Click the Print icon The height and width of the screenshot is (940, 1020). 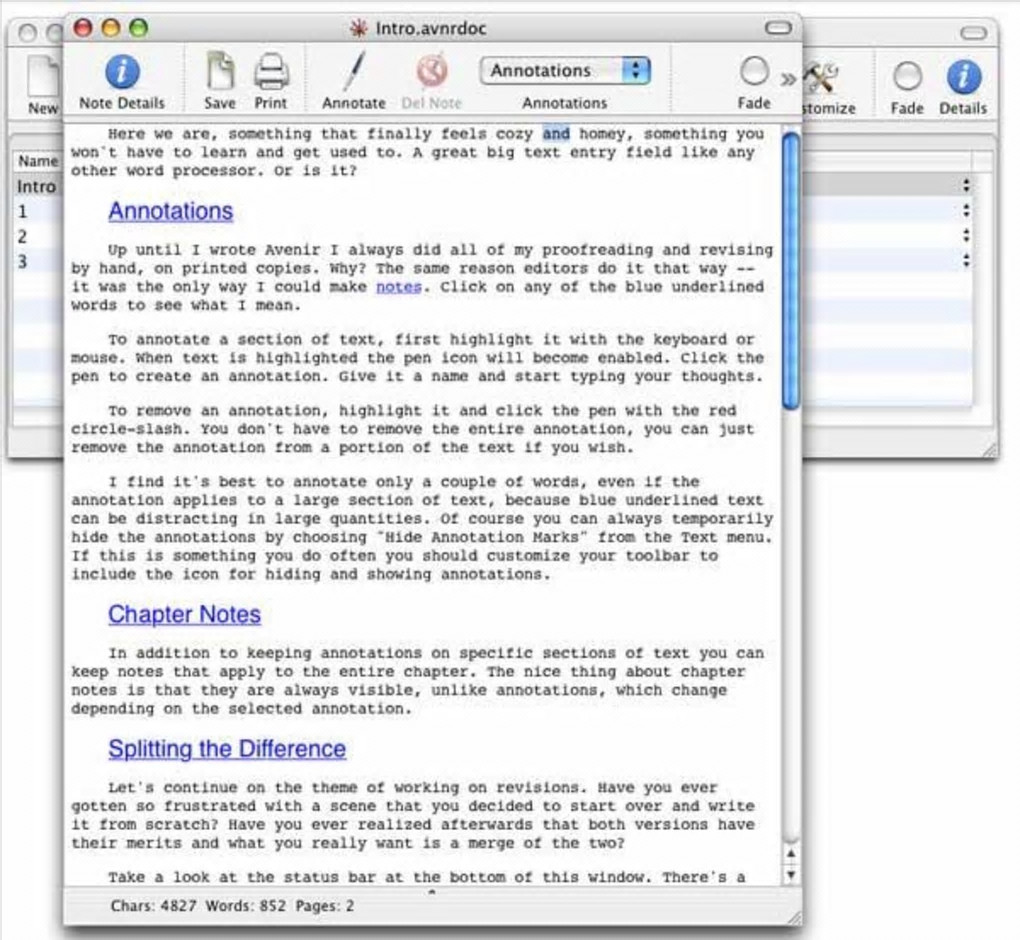pos(271,72)
